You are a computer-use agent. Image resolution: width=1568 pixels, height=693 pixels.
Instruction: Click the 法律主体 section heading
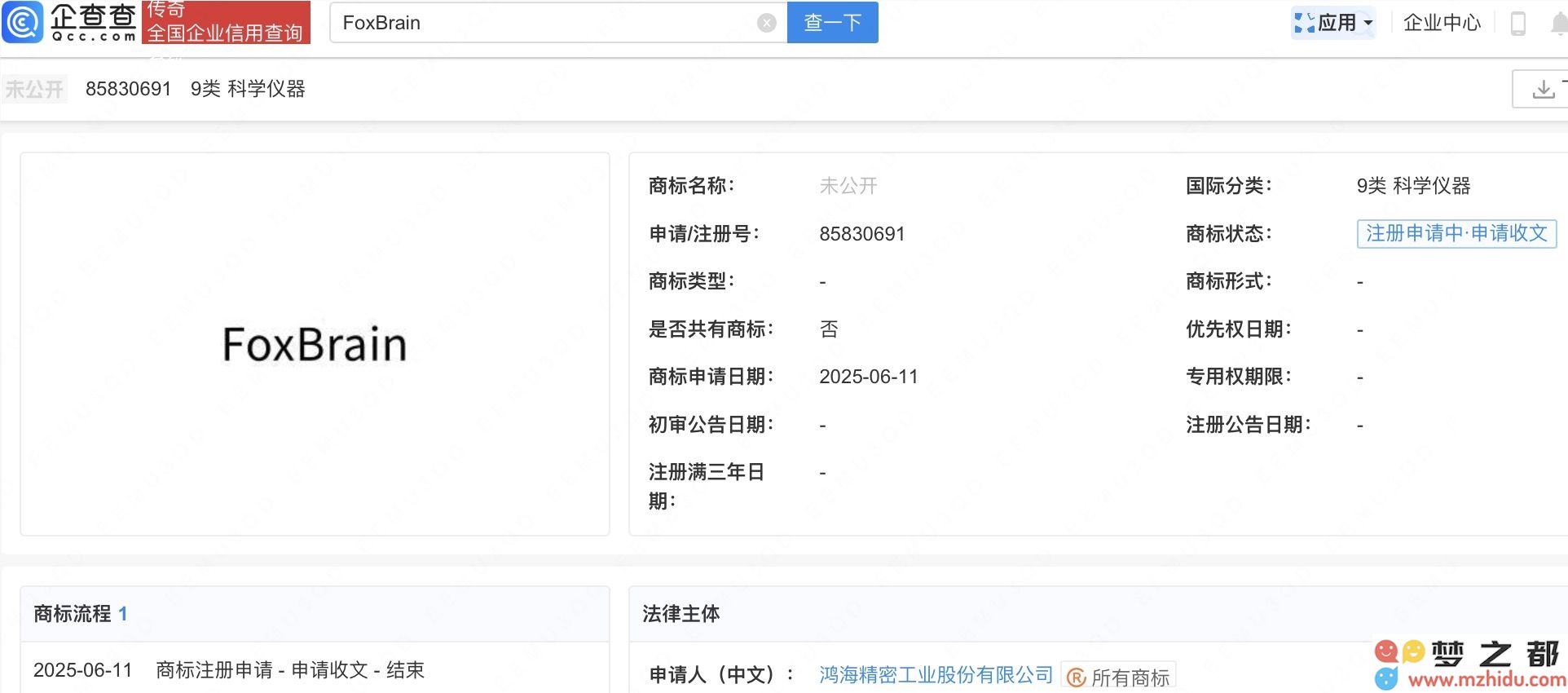[x=681, y=614]
